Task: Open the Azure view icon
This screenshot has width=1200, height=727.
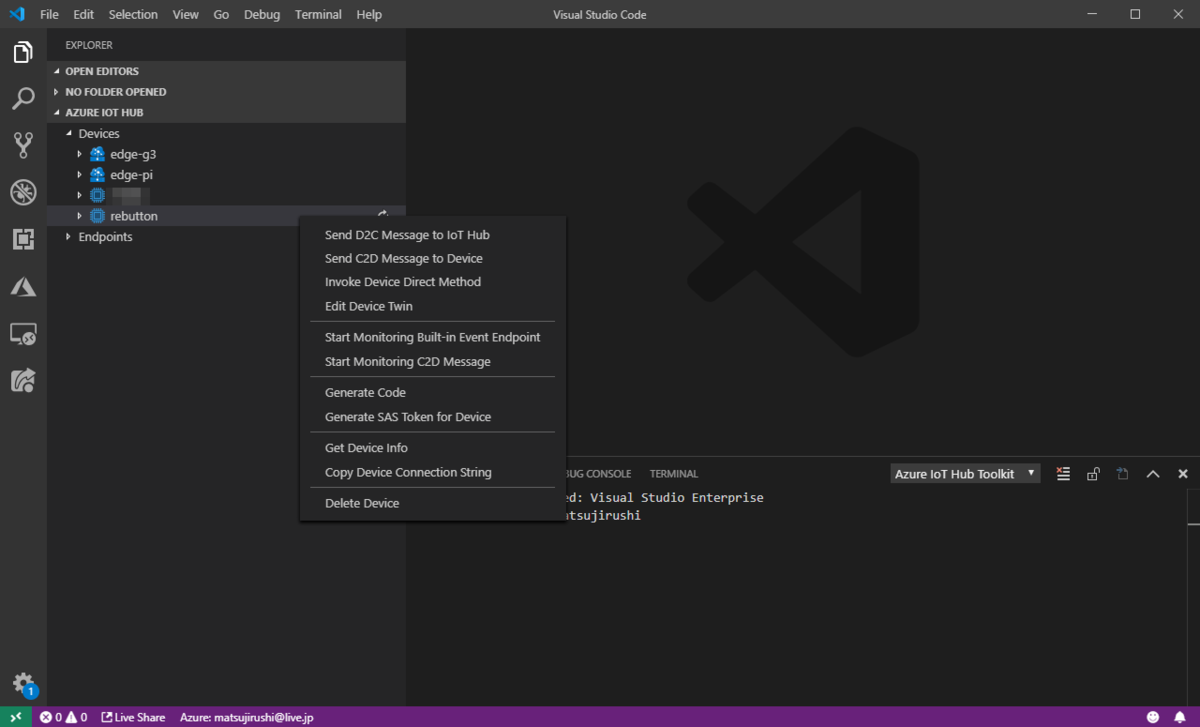Action: click(x=23, y=287)
